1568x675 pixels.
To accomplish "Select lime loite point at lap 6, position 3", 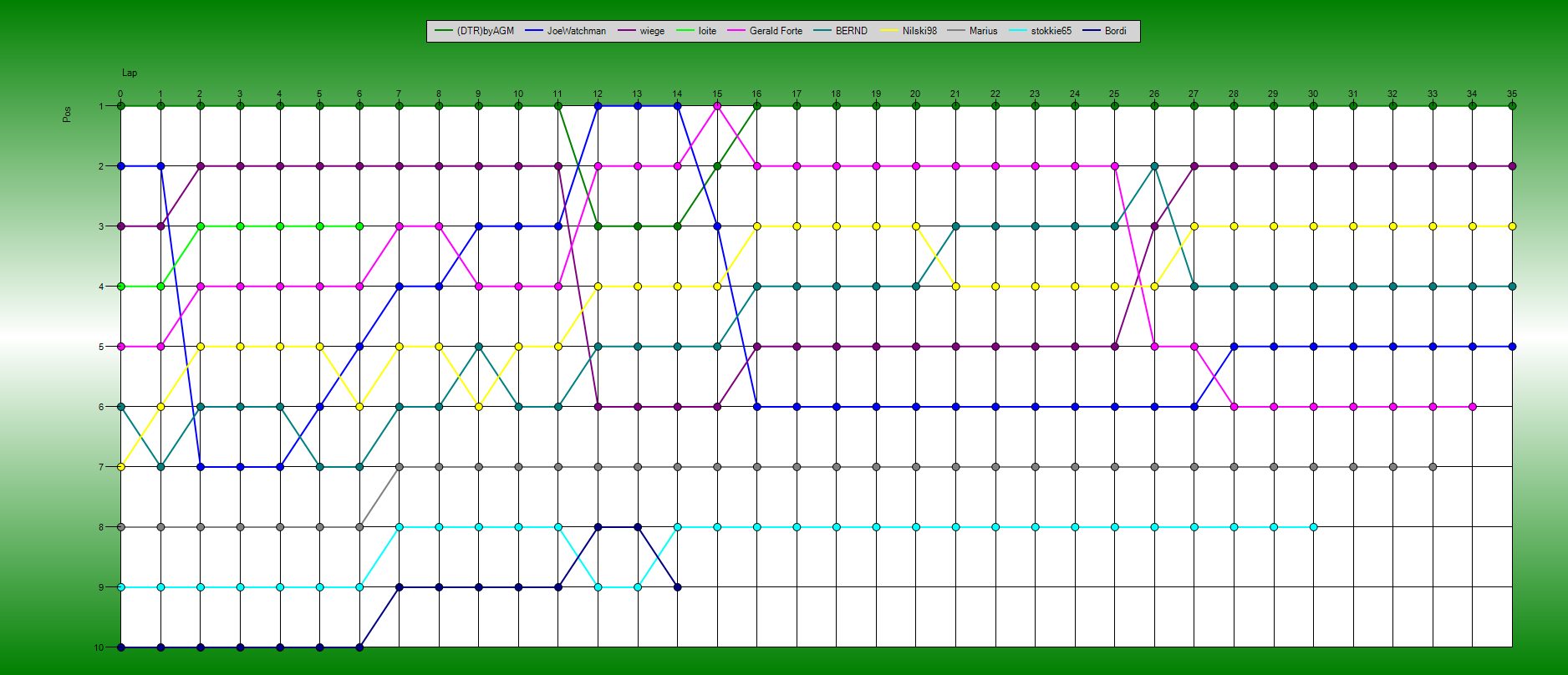I will pyautogui.click(x=359, y=226).
